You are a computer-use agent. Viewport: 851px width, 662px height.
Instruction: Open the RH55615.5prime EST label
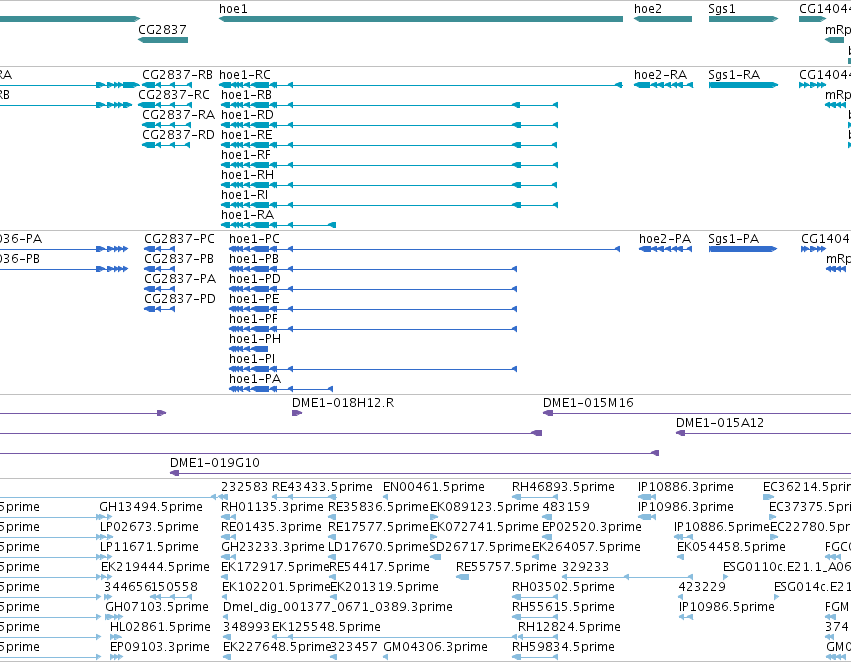tap(563, 607)
